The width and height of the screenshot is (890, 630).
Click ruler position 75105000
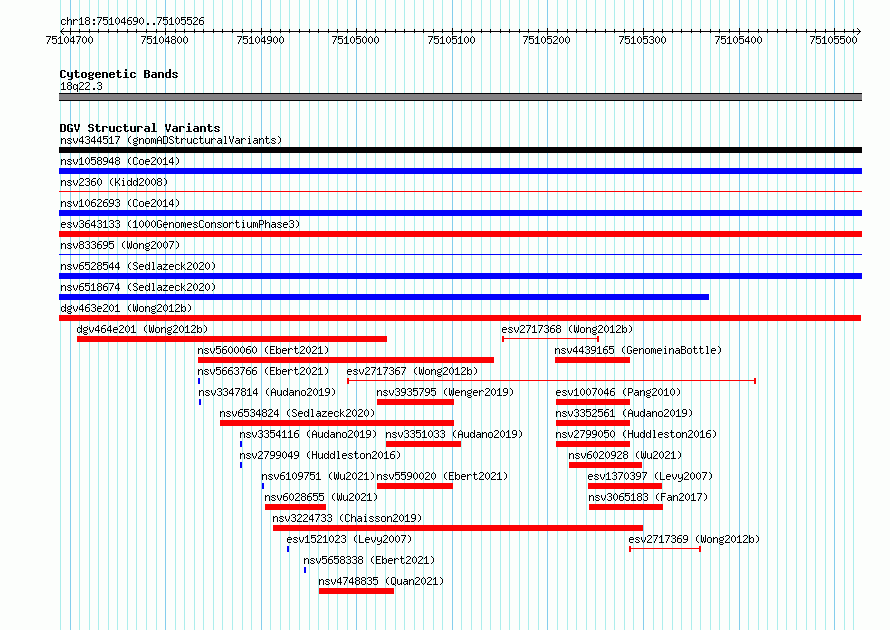355,40
